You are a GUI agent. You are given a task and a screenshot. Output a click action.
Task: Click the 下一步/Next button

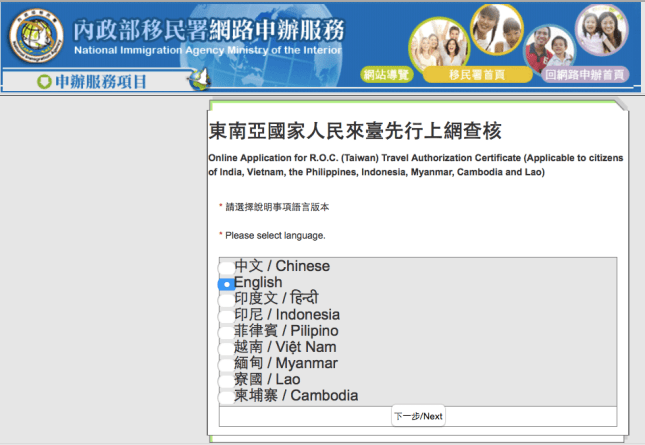coord(418,416)
